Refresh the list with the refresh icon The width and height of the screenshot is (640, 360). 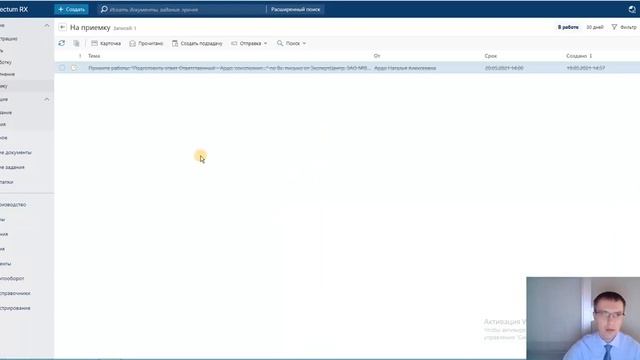[62, 43]
